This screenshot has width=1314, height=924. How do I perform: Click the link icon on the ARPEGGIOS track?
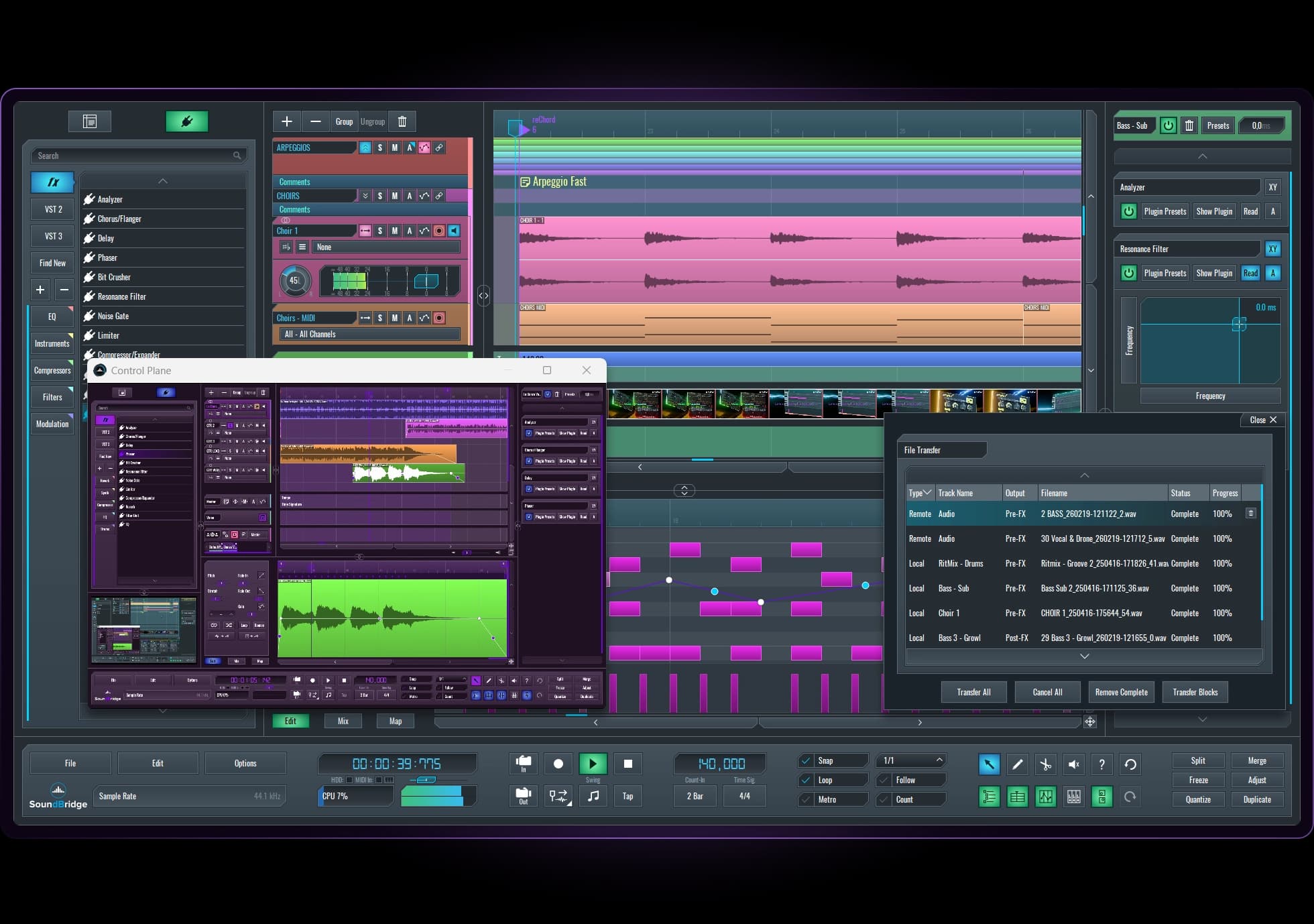pyautogui.click(x=439, y=147)
